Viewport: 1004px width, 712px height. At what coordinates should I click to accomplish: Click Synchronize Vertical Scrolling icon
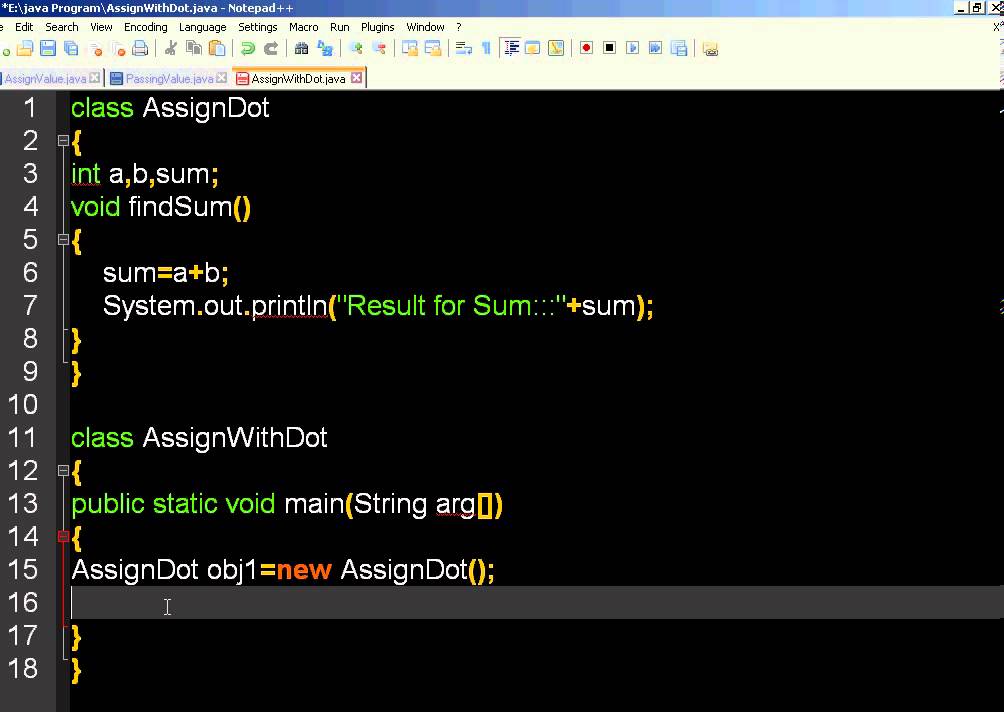pyautogui.click(x=410, y=48)
